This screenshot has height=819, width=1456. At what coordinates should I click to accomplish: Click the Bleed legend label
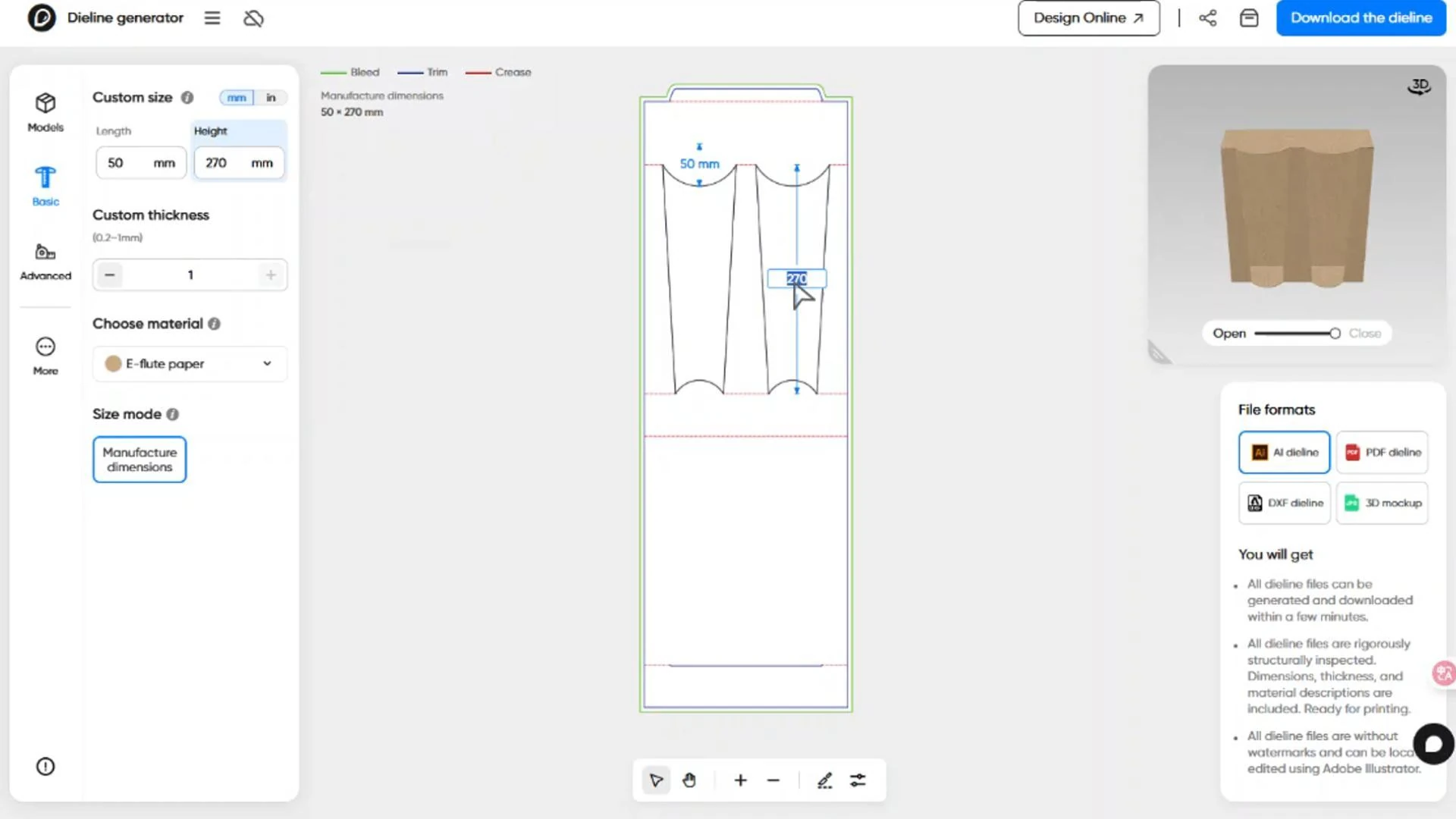coord(365,72)
